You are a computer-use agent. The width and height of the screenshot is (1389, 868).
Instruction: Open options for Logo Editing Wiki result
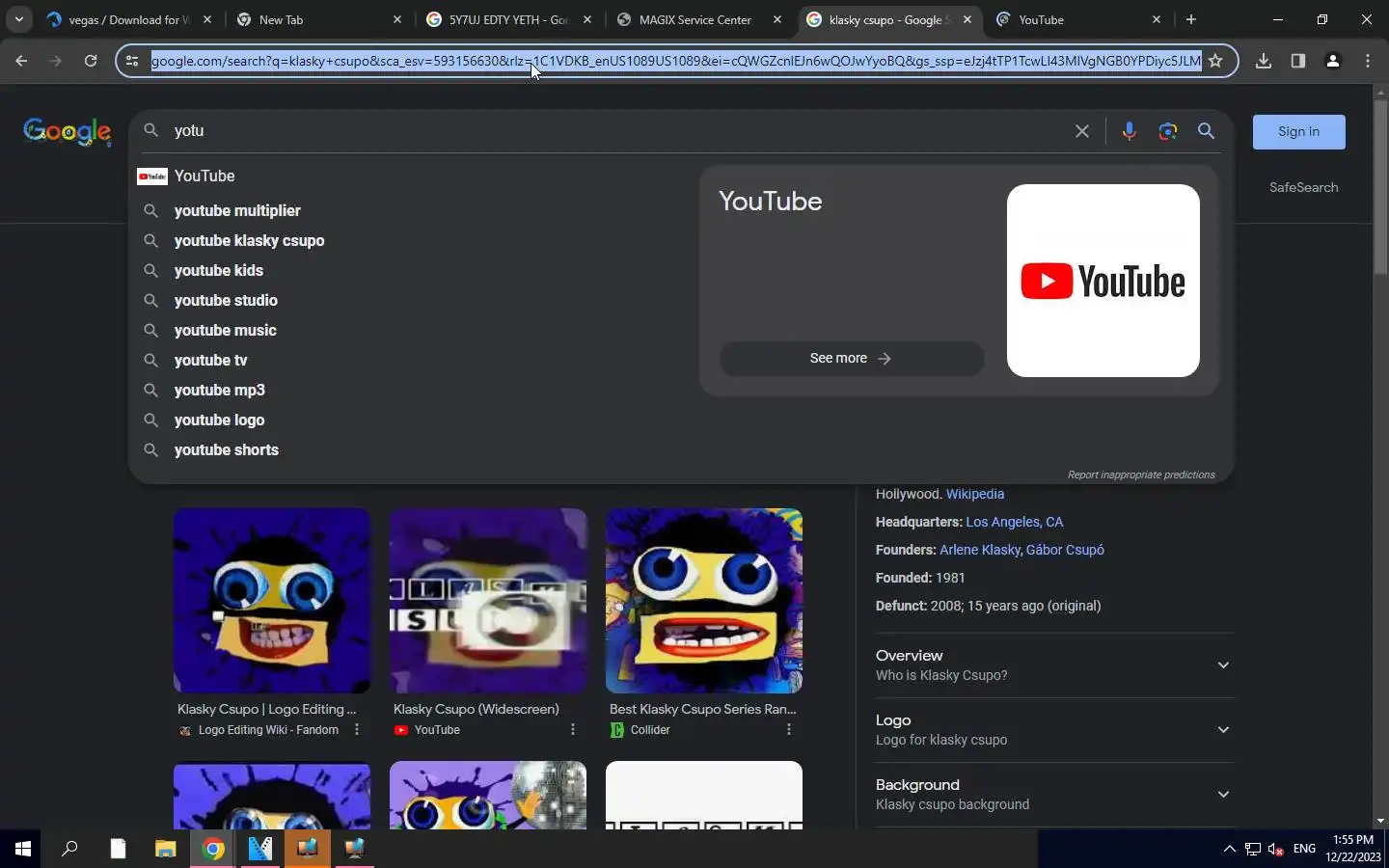tap(357, 730)
